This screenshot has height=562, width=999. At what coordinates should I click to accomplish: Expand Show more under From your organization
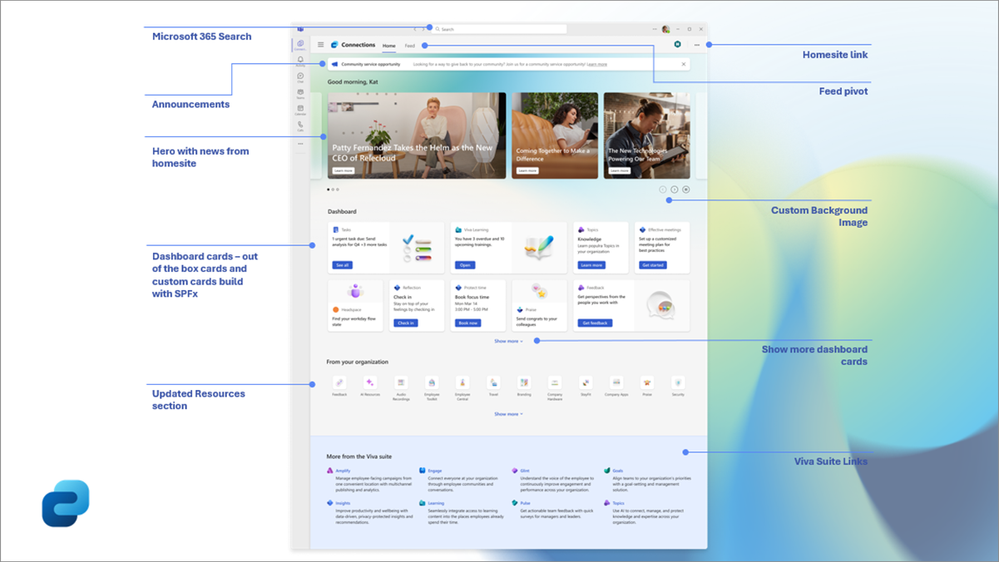click(x=508, y=414)
